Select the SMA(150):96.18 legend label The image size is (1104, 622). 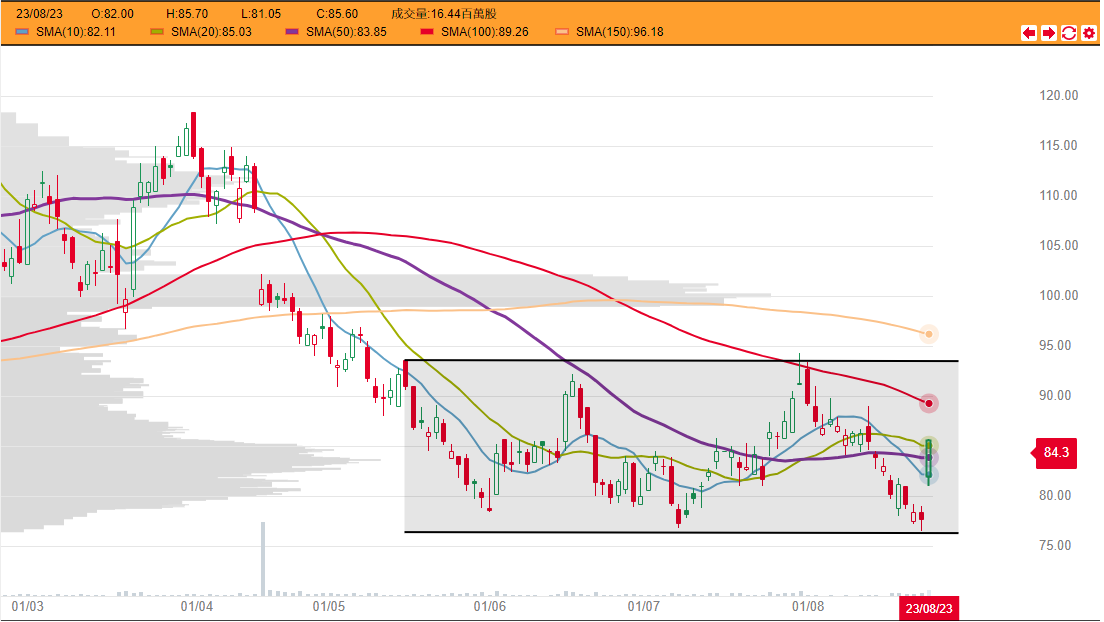click(620, 32)
